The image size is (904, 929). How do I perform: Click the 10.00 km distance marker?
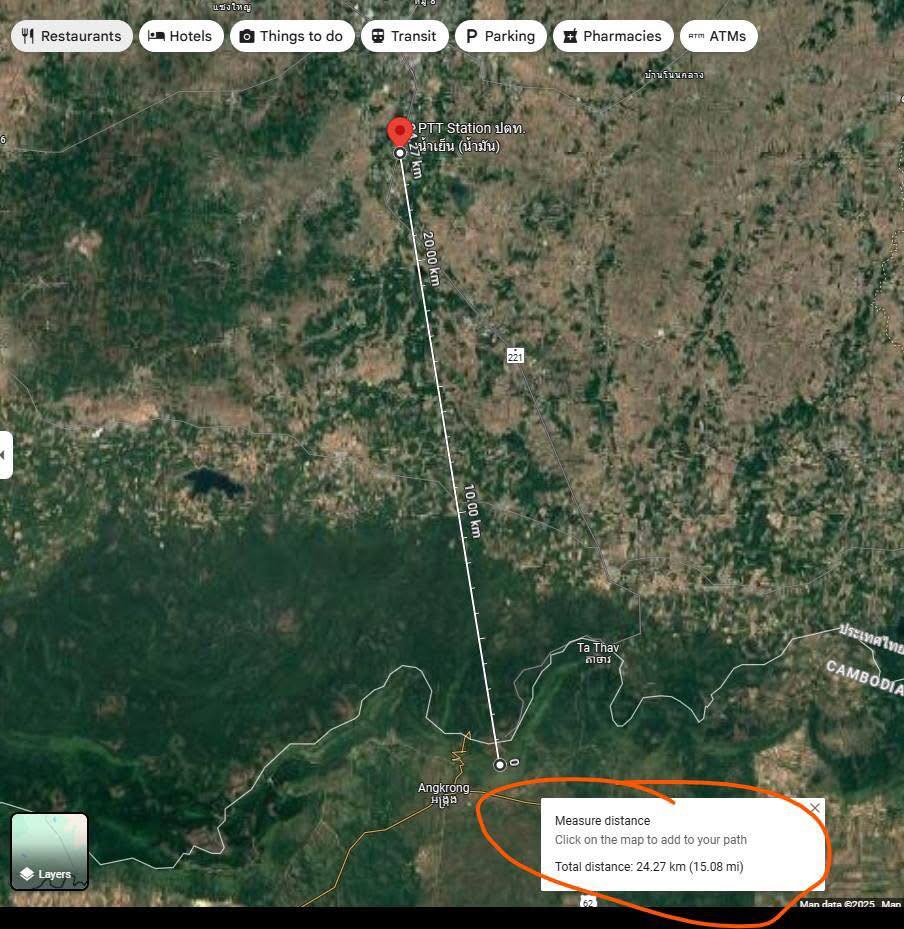473,511
